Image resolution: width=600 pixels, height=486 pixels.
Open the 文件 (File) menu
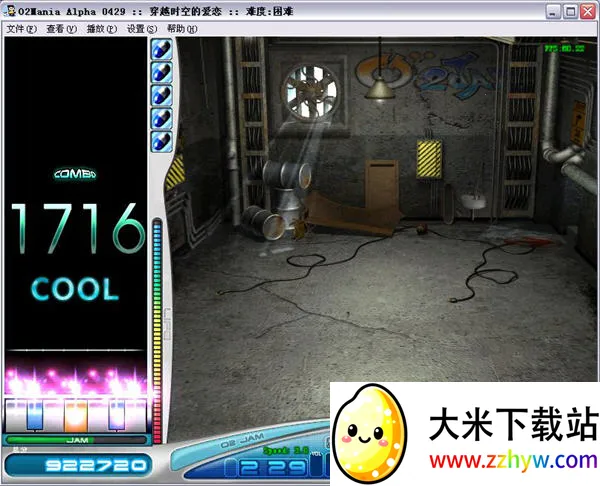pos(20,29)
